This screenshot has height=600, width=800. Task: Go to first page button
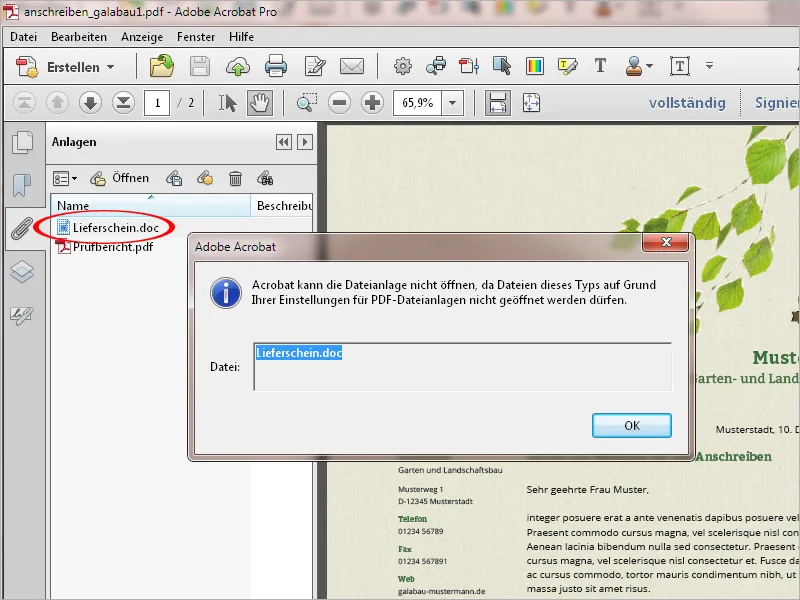[x=24, y=103]
